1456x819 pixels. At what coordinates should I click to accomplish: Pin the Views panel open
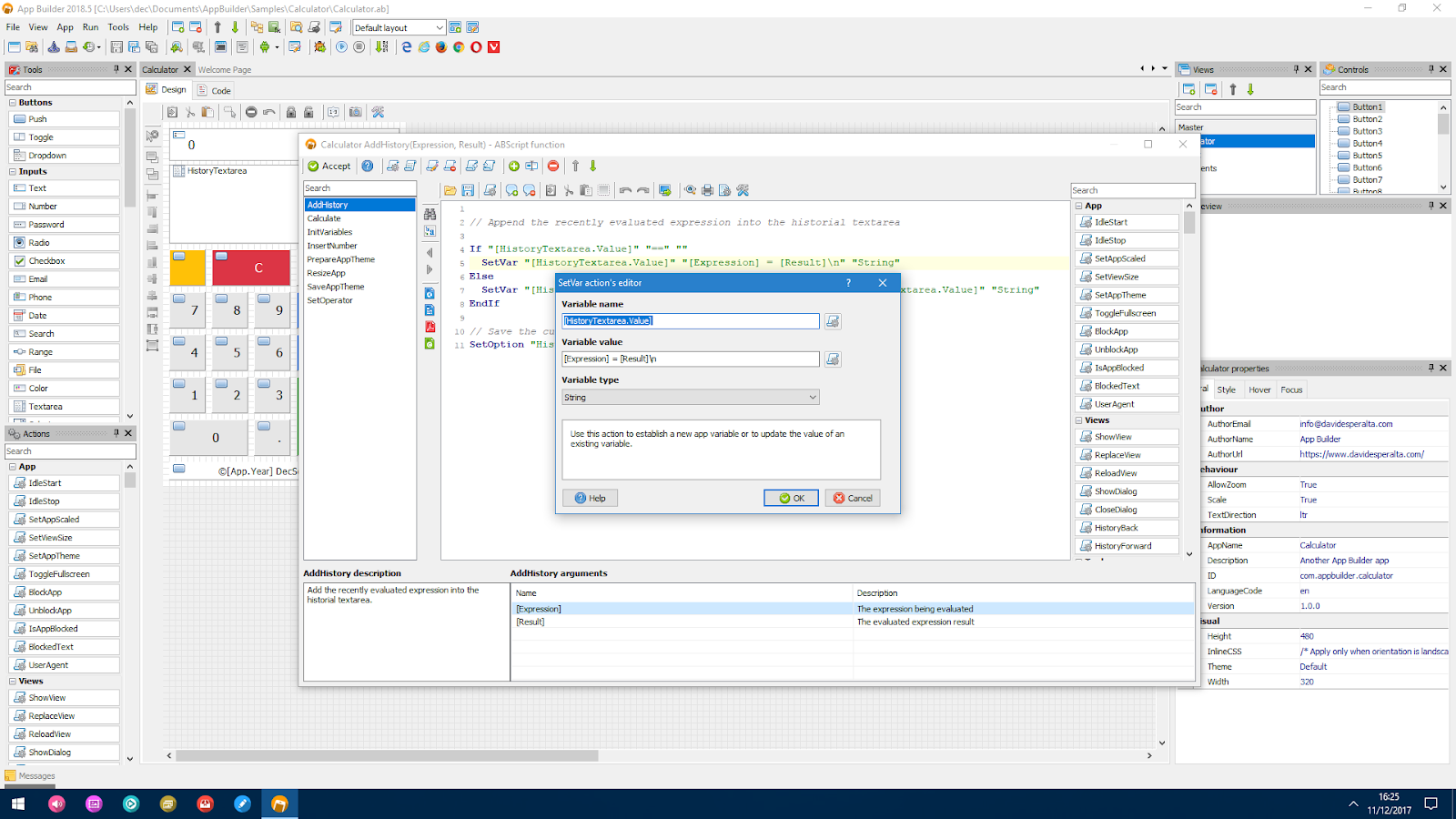click(1296, 68)
